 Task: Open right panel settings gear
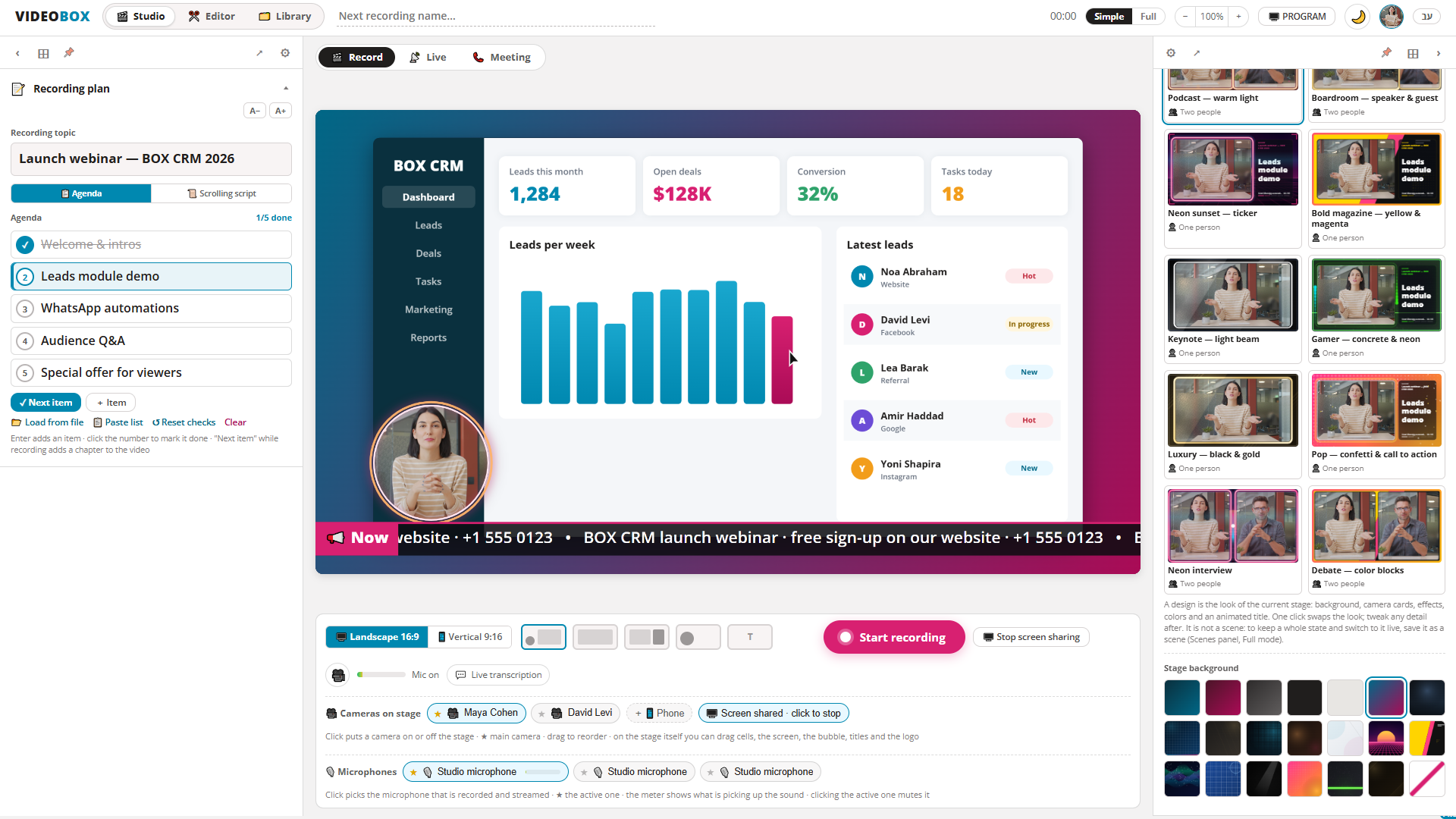point(1171,53)
